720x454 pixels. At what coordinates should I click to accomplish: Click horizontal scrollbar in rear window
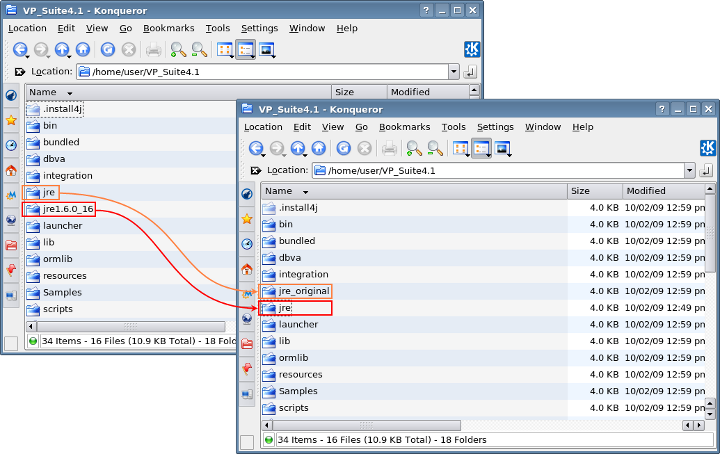click(130, 327)
